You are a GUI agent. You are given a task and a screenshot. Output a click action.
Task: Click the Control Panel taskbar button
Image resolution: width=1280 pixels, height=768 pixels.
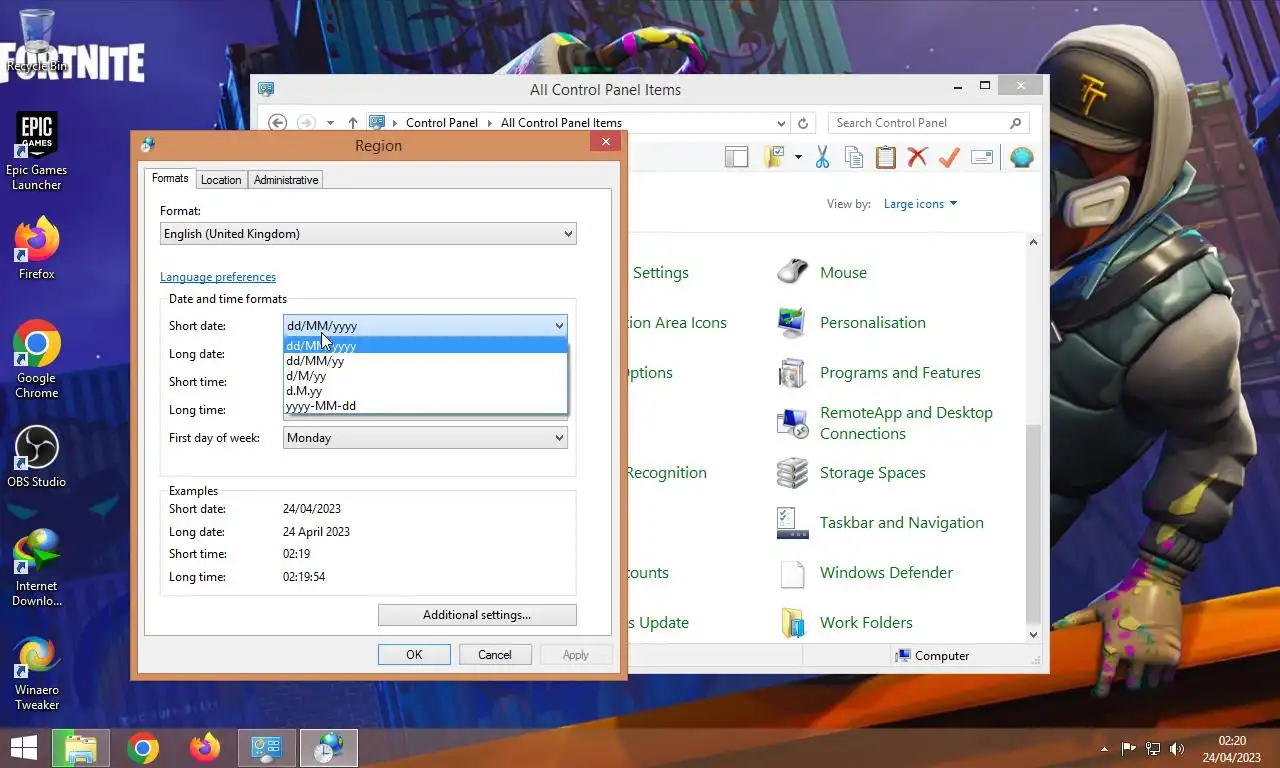(x=266, y=748)
